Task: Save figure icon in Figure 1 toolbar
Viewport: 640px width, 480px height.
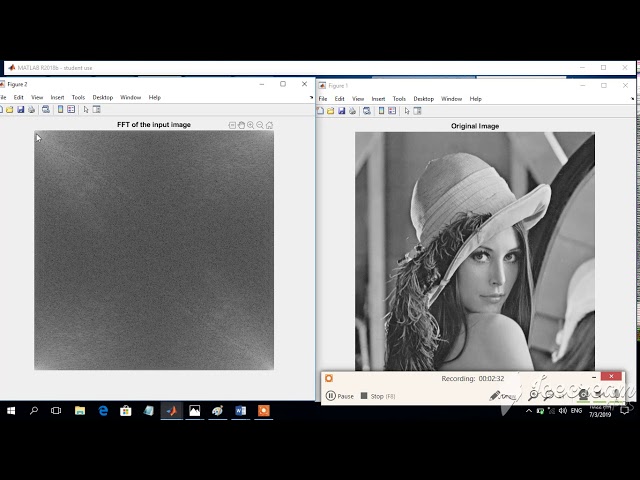Action: [341, 111]
